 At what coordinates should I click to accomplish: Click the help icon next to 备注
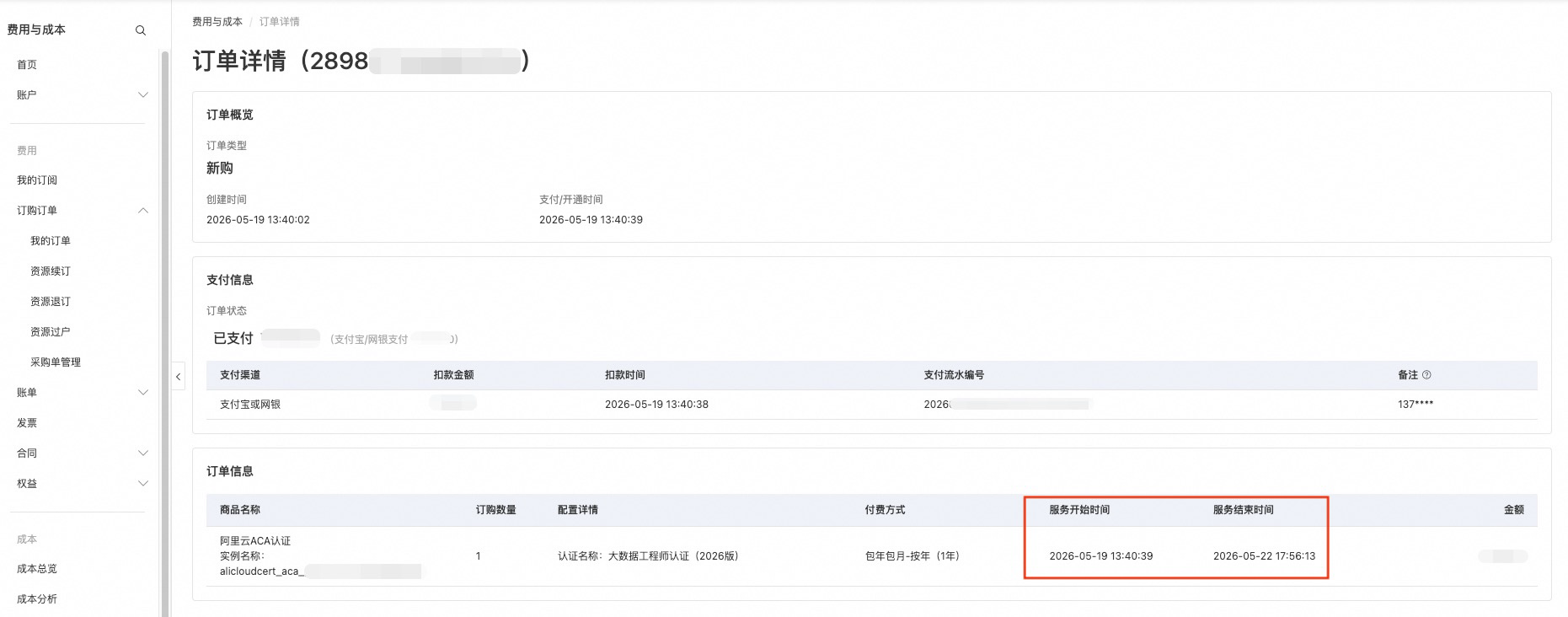[x=1426, y=375]
